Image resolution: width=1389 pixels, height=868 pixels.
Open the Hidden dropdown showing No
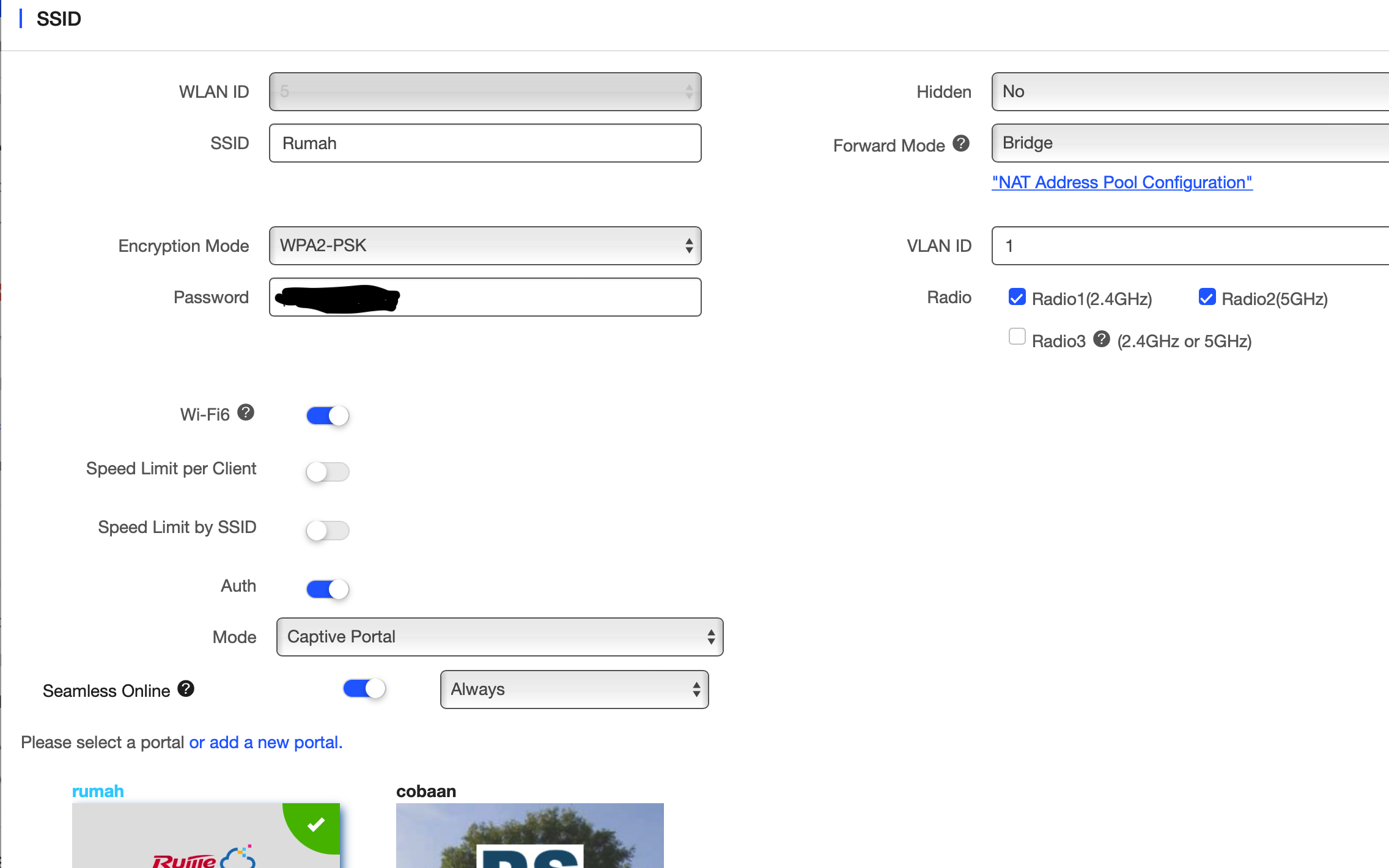point(1190,92)
